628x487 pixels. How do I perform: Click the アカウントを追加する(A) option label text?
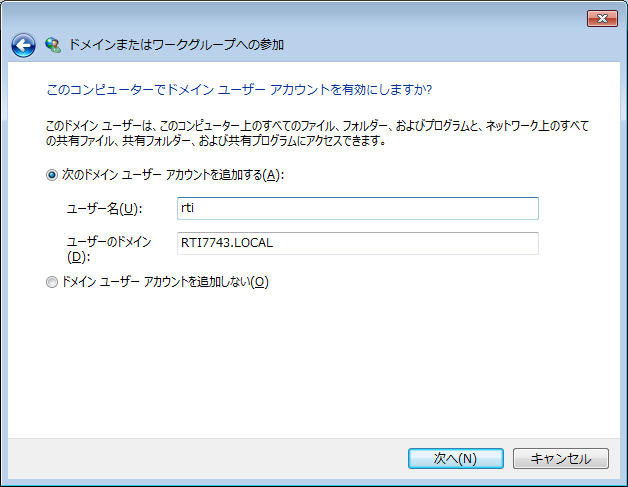pyautogui.click(x=173, y=175)
